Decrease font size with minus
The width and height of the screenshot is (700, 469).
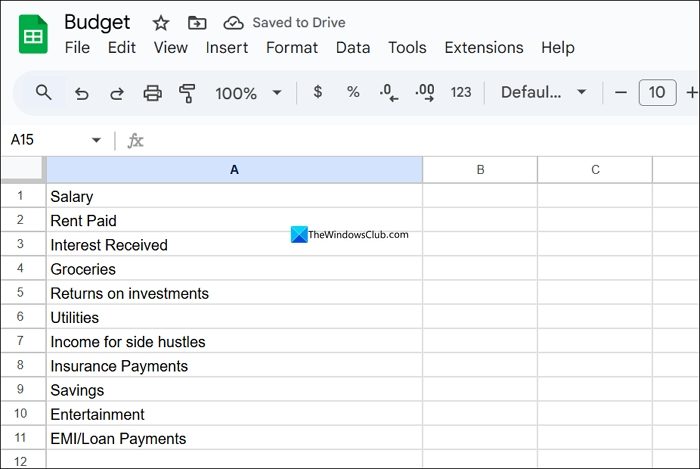click(621, 92)
